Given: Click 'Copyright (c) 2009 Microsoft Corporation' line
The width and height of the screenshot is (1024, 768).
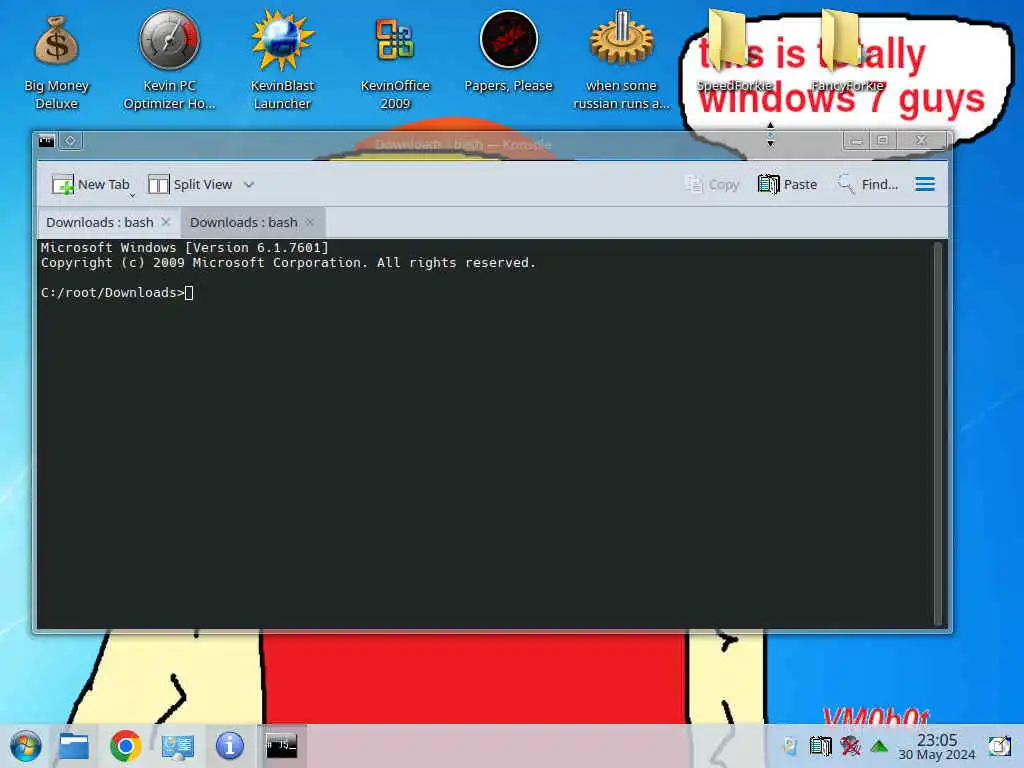Looking at the screenshot, I should click(288, 263).
